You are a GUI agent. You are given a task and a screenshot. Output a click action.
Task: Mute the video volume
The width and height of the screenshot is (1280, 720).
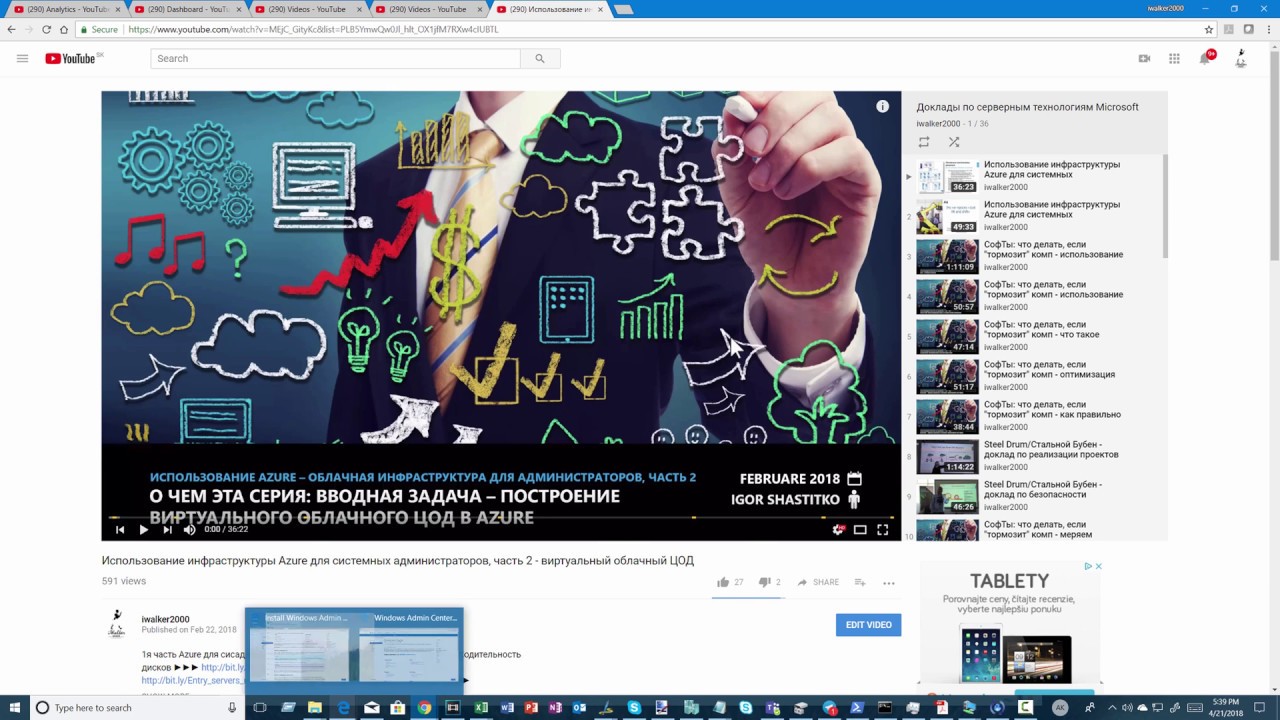point(189,530)
